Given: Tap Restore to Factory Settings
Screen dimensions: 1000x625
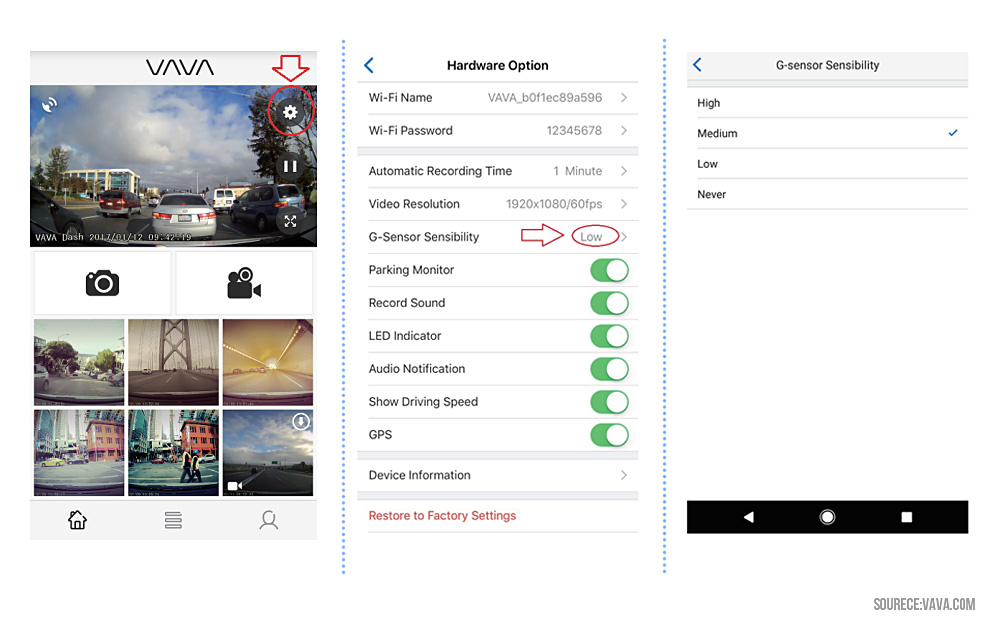Looking at the screenshot, I should click(443, 515).
